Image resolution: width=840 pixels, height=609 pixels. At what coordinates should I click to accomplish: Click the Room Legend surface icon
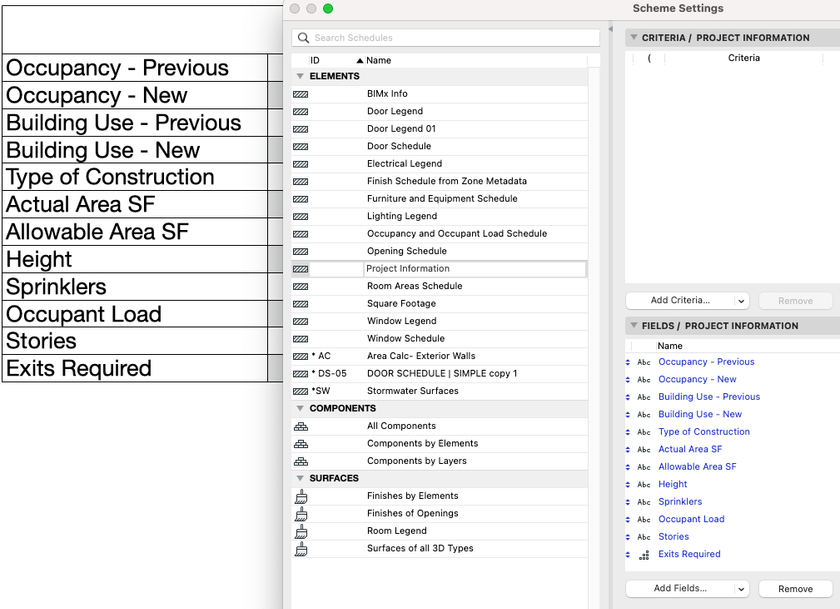[x=301, y=530]
